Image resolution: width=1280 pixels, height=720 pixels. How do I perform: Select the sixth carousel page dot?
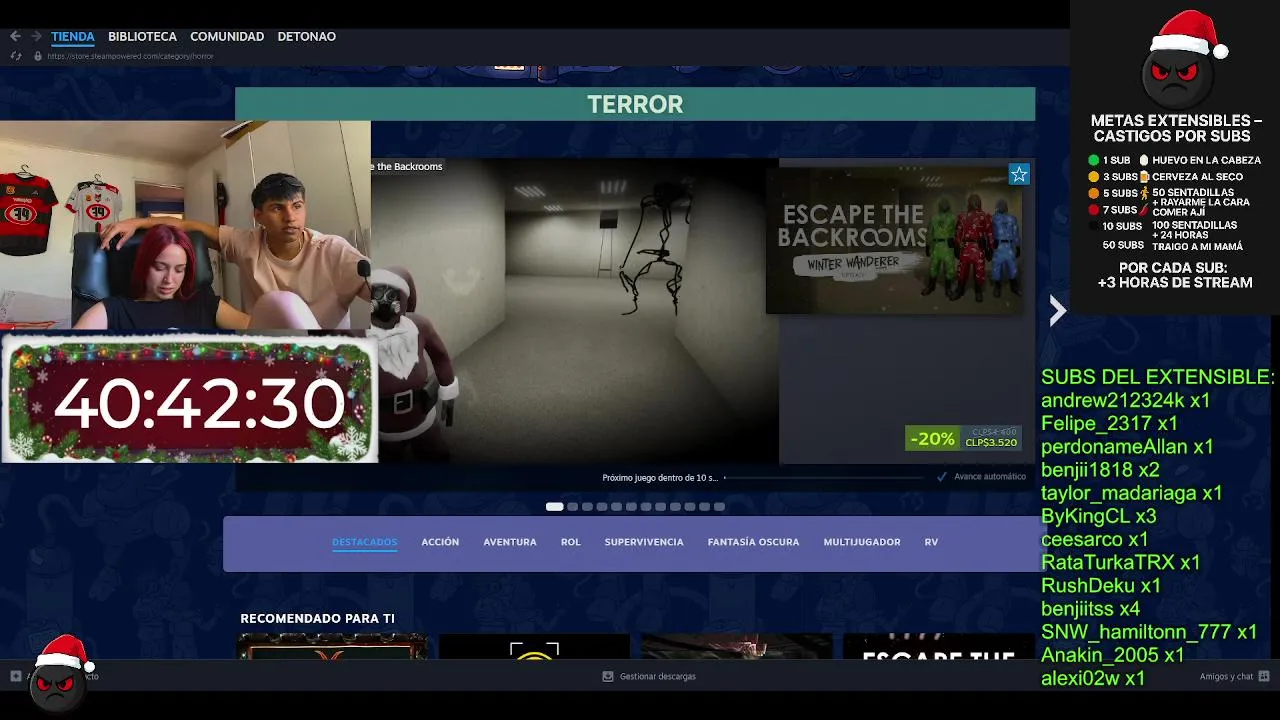[x=631, y=507]
